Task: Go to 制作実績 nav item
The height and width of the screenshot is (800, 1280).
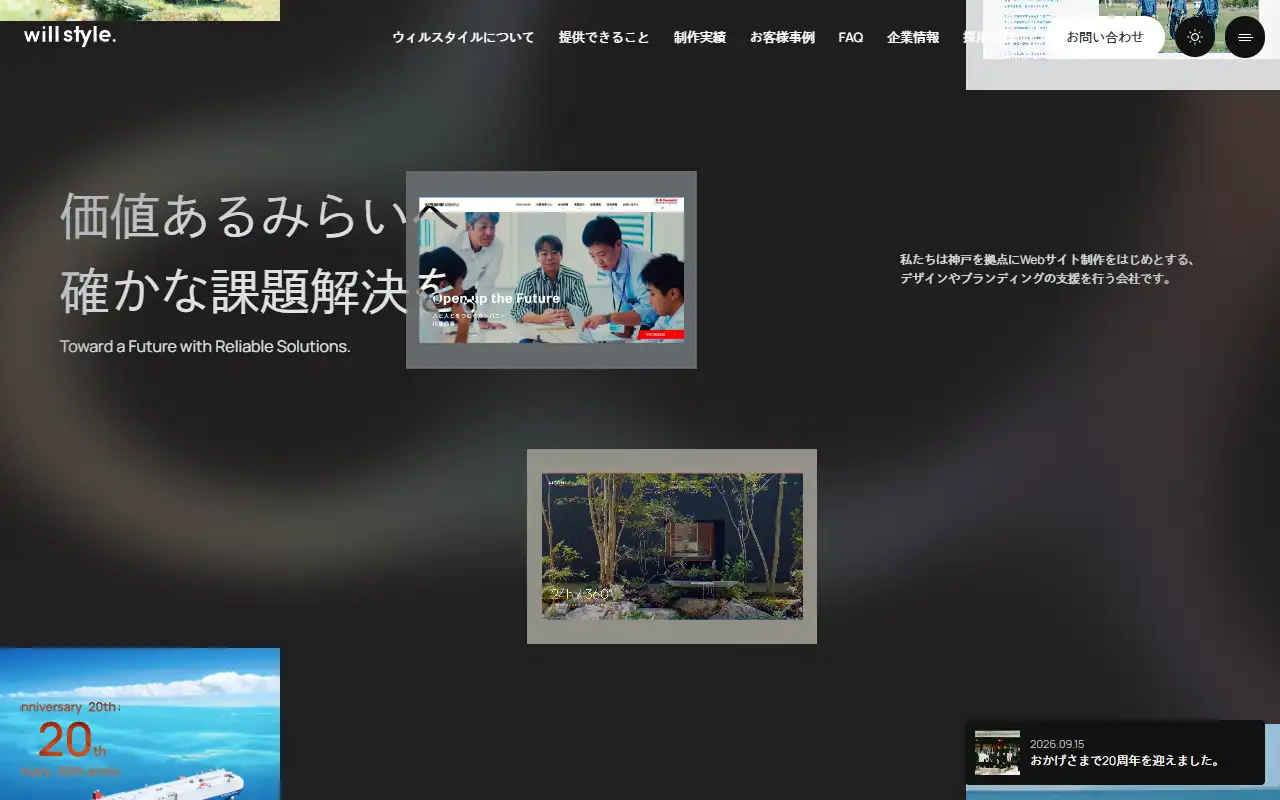Action: (700, 37)
